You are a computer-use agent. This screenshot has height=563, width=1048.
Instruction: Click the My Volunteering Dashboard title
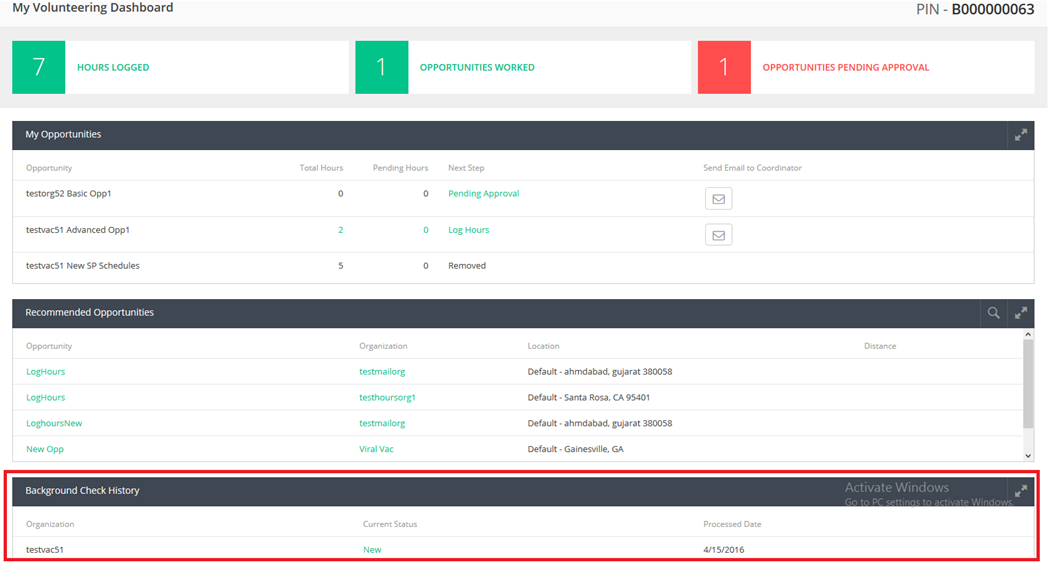pos(93,7)
